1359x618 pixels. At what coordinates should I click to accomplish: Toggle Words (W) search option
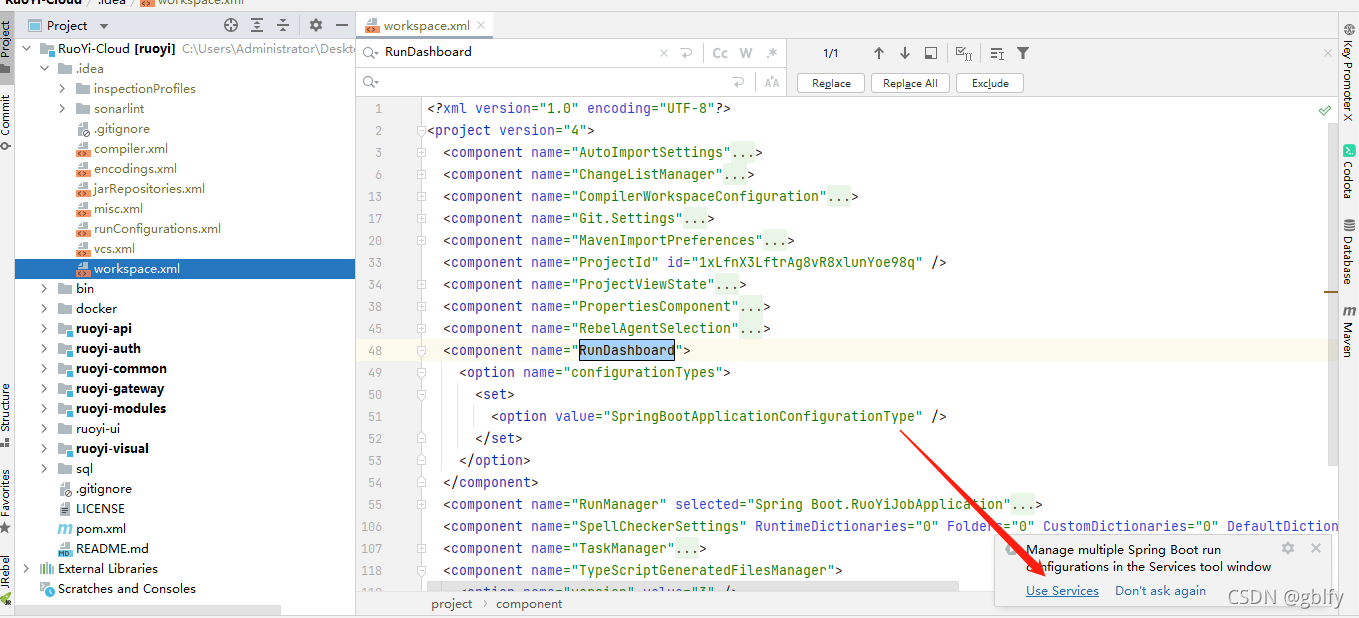(746, 53)
